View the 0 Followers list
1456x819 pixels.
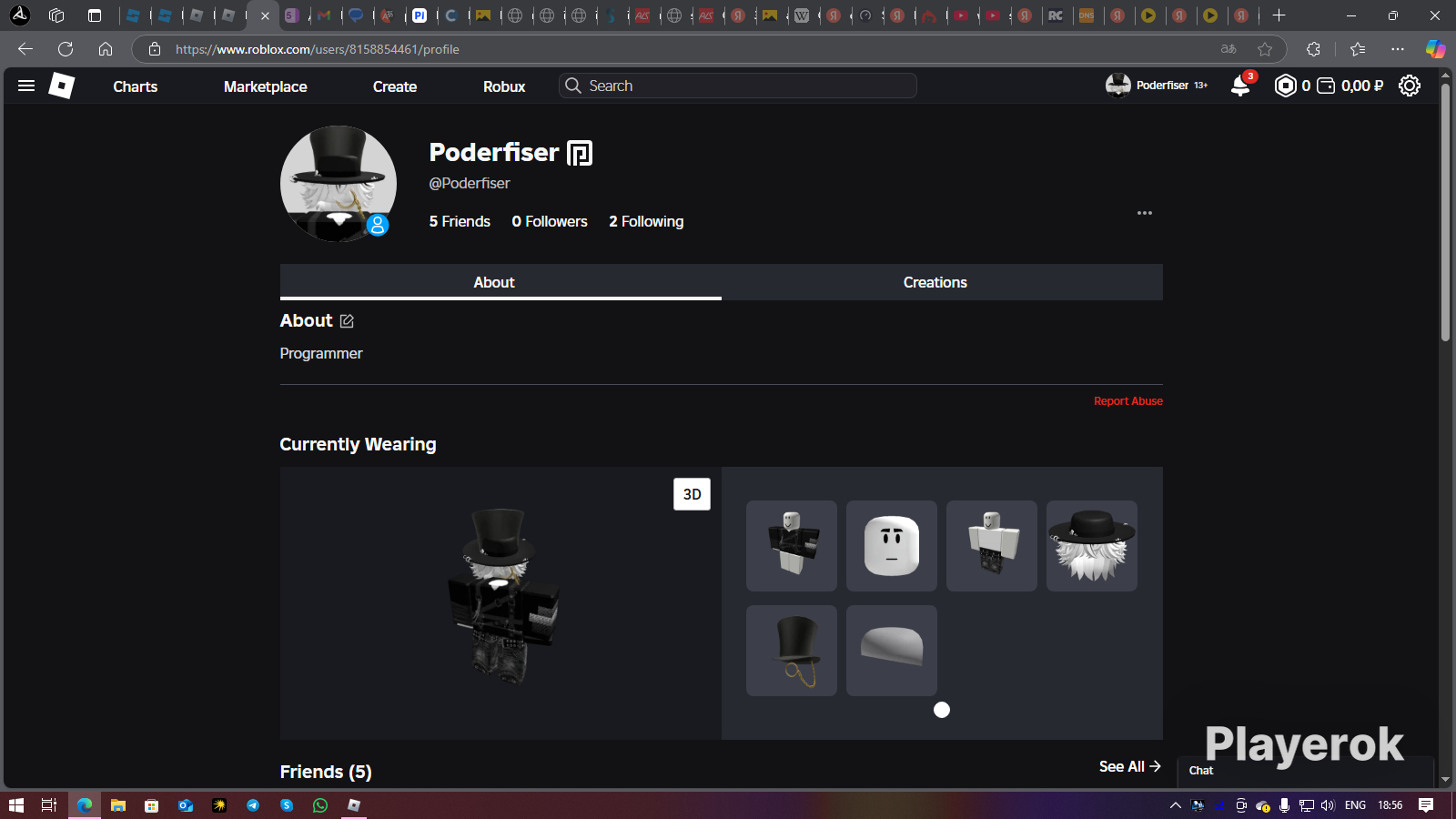(x=550, y=221)
